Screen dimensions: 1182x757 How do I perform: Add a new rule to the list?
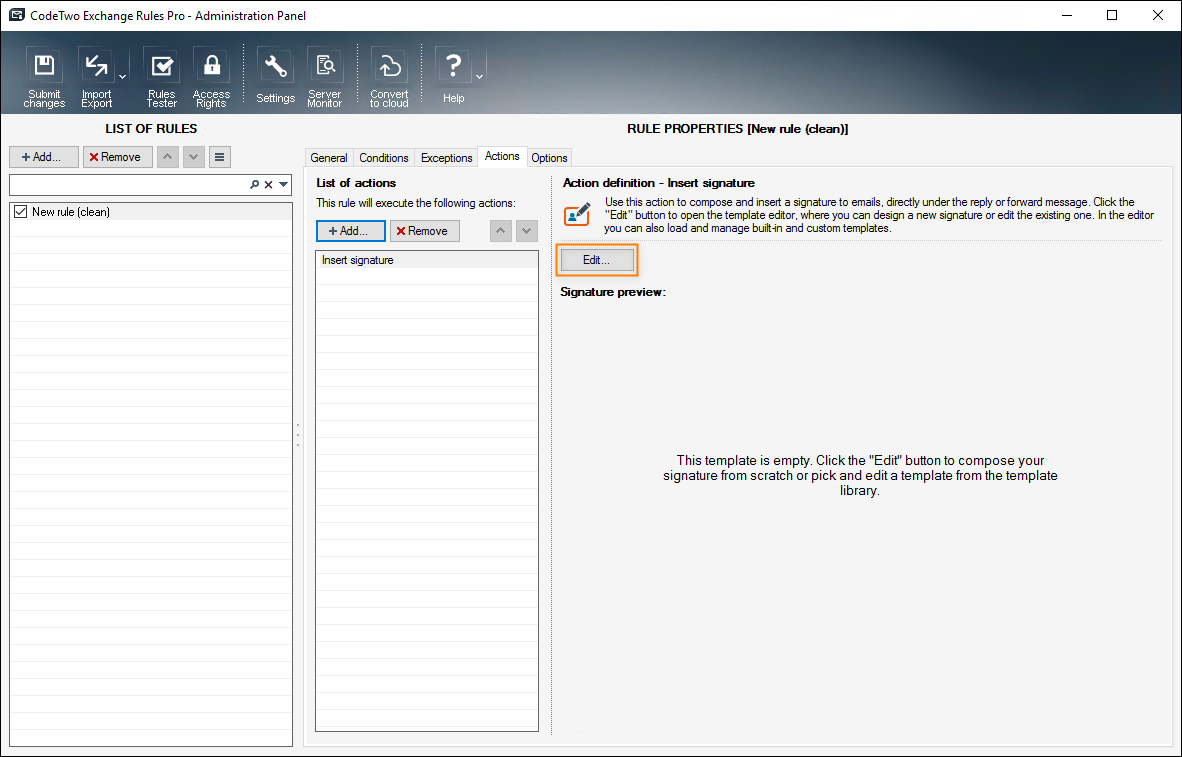coord(44,157)
